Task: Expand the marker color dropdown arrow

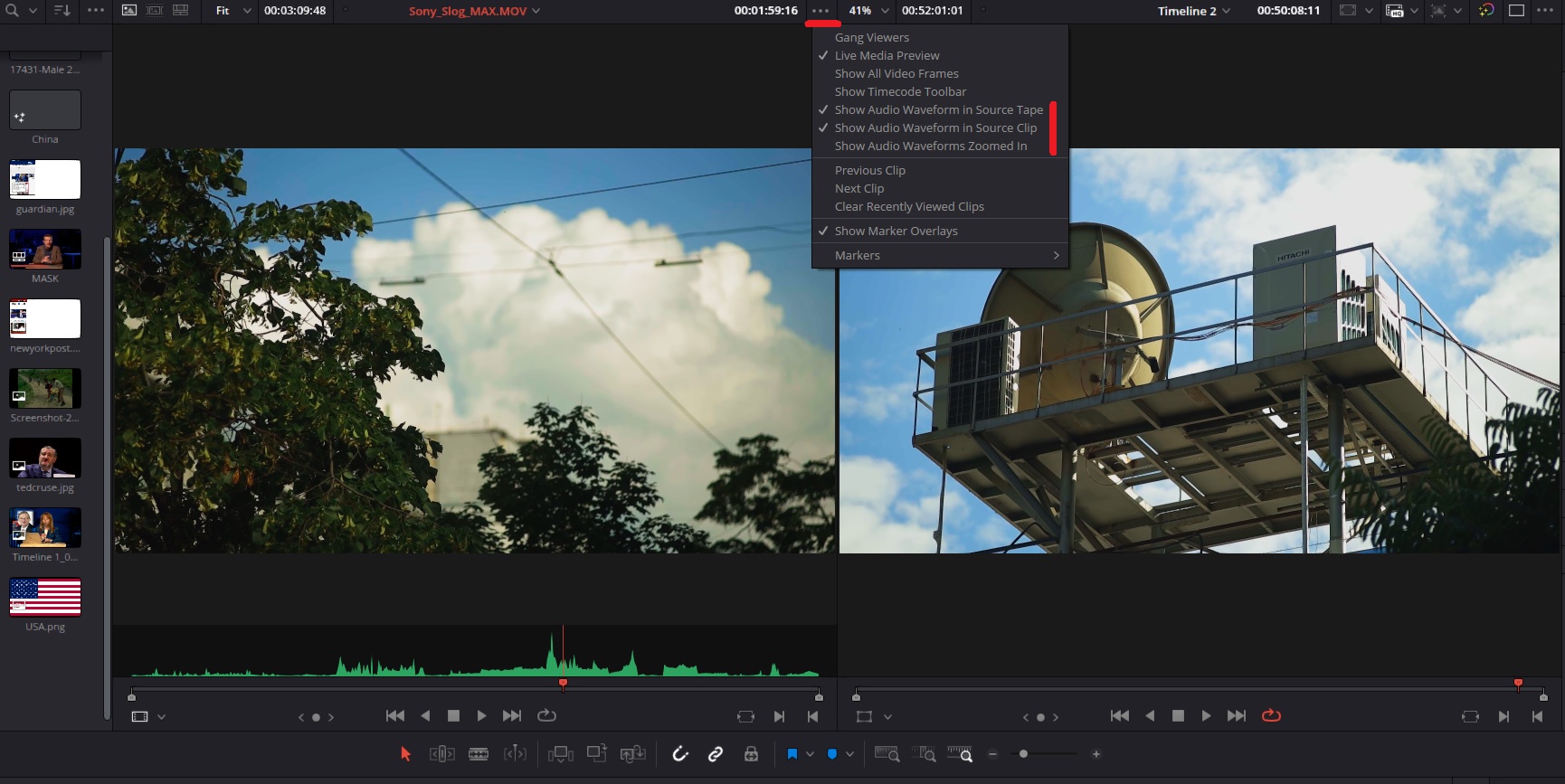Action: pos(849,754)
